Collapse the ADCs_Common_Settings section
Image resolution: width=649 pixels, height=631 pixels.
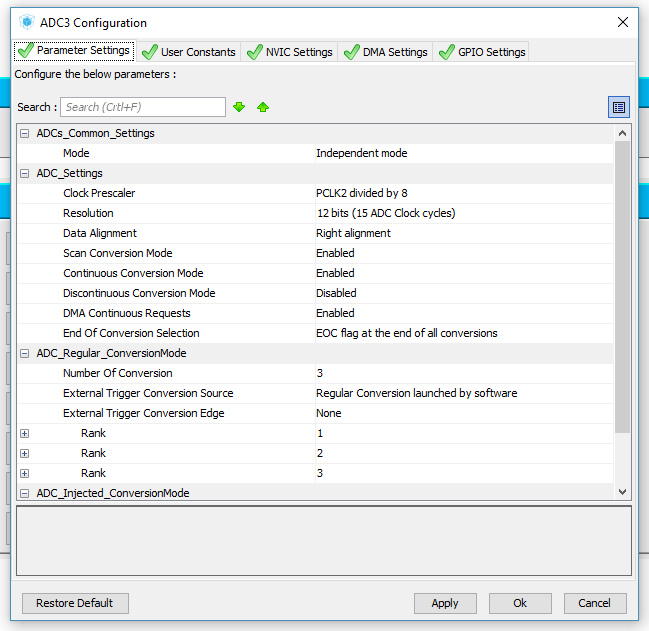click(25, 133)
